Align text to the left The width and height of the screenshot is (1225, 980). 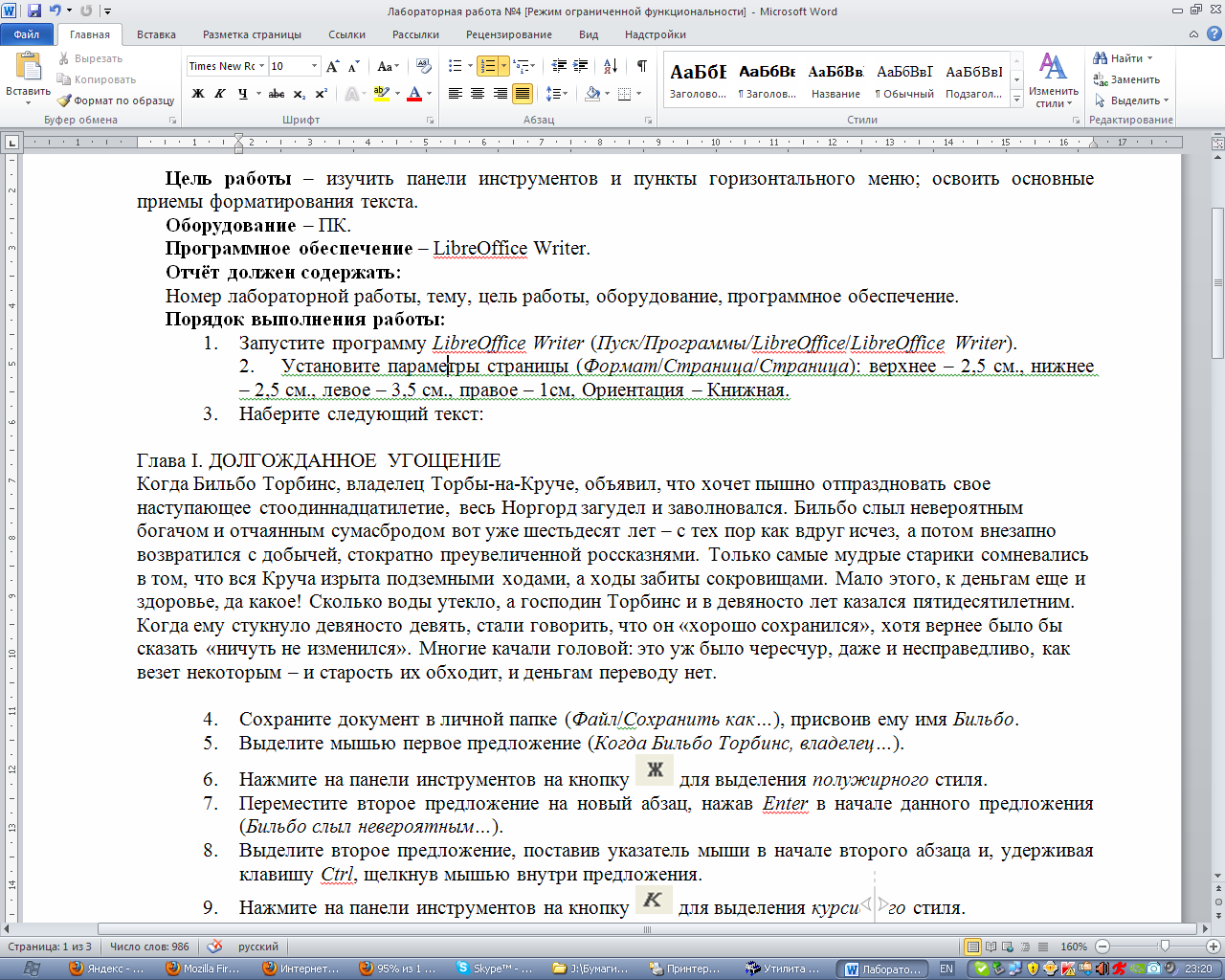tap(455, 94)
